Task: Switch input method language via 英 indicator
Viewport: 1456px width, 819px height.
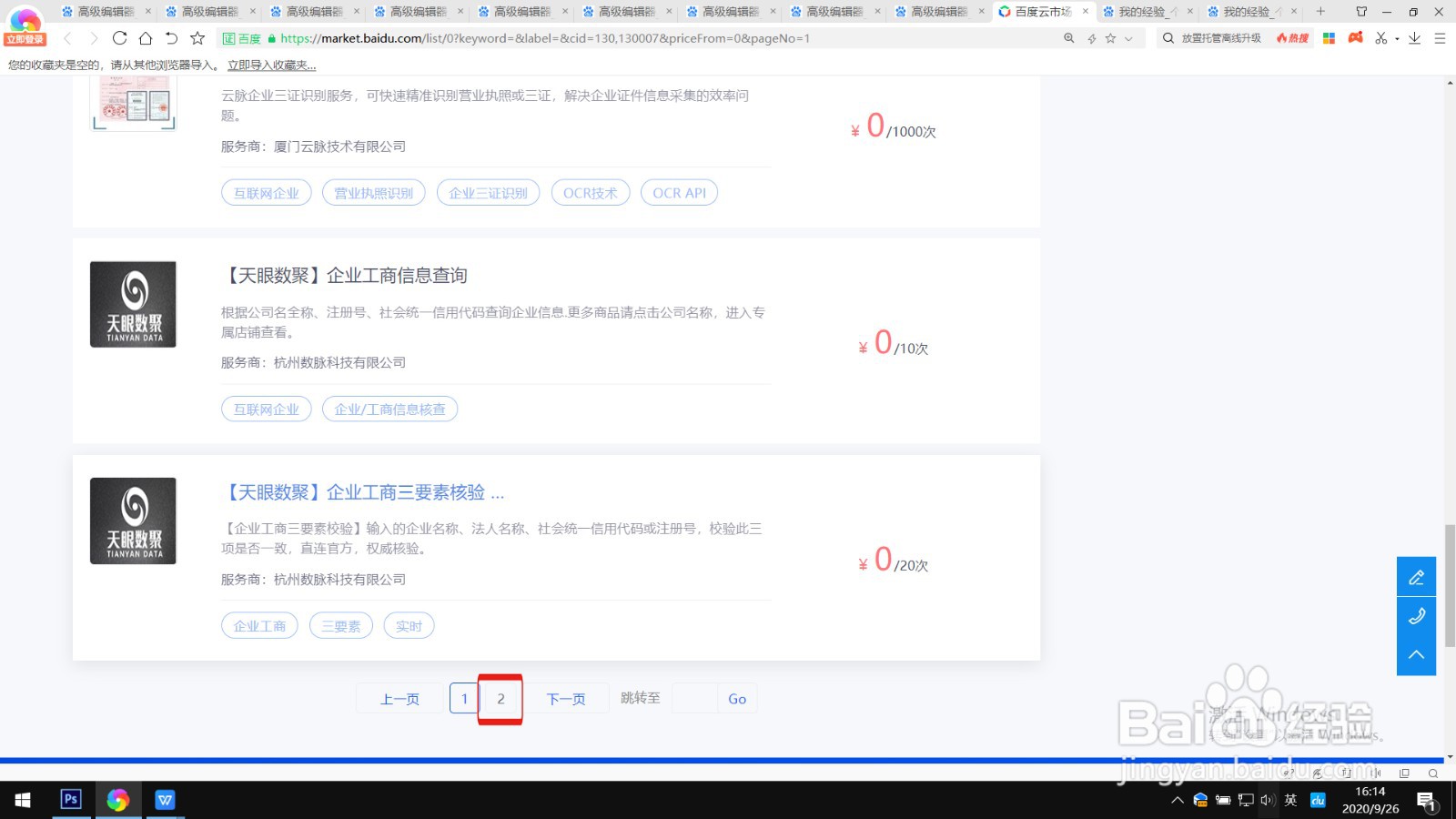Action: (x=1291, y=801)
